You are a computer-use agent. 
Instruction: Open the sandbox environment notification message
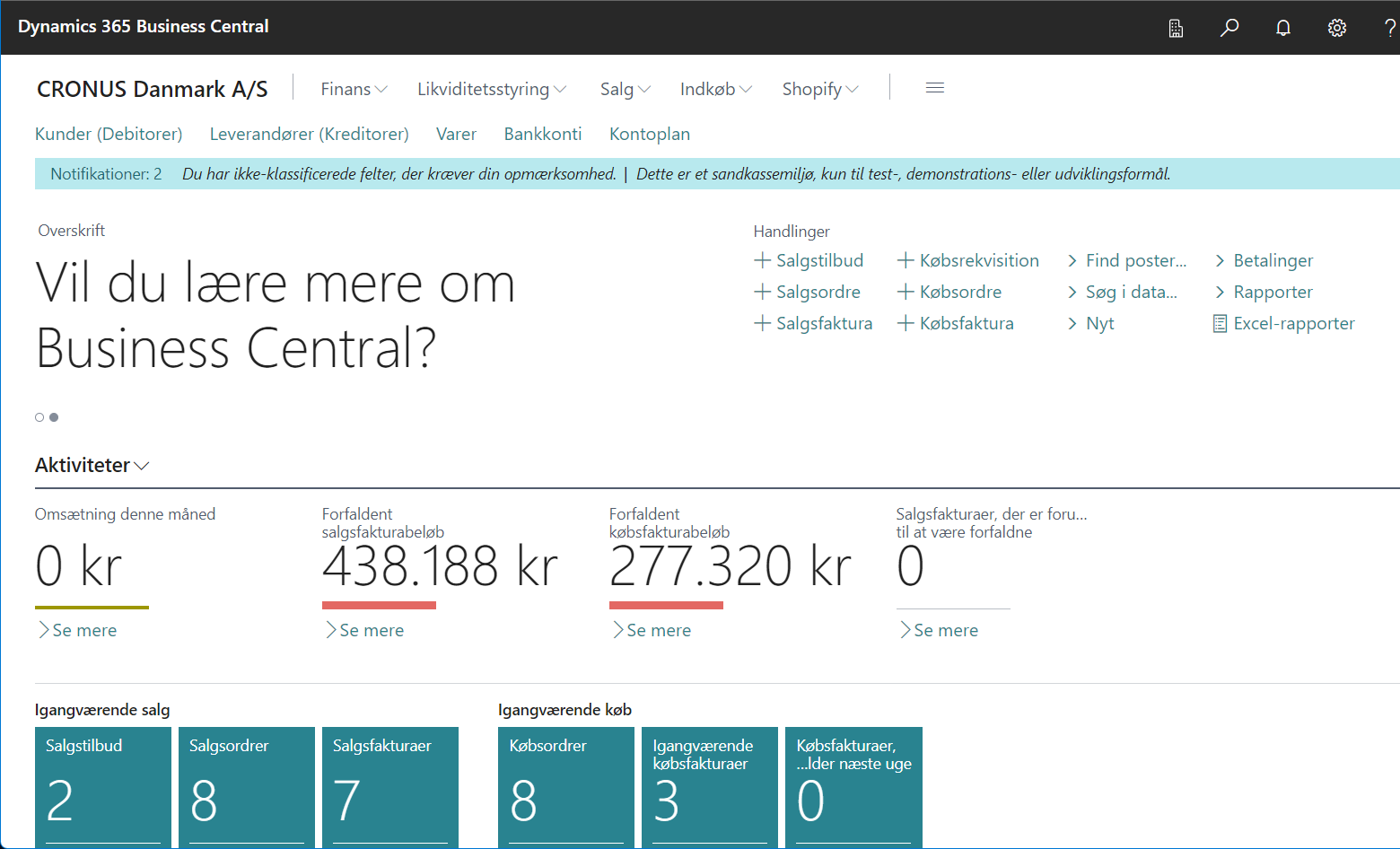click(x=904, y=174)
